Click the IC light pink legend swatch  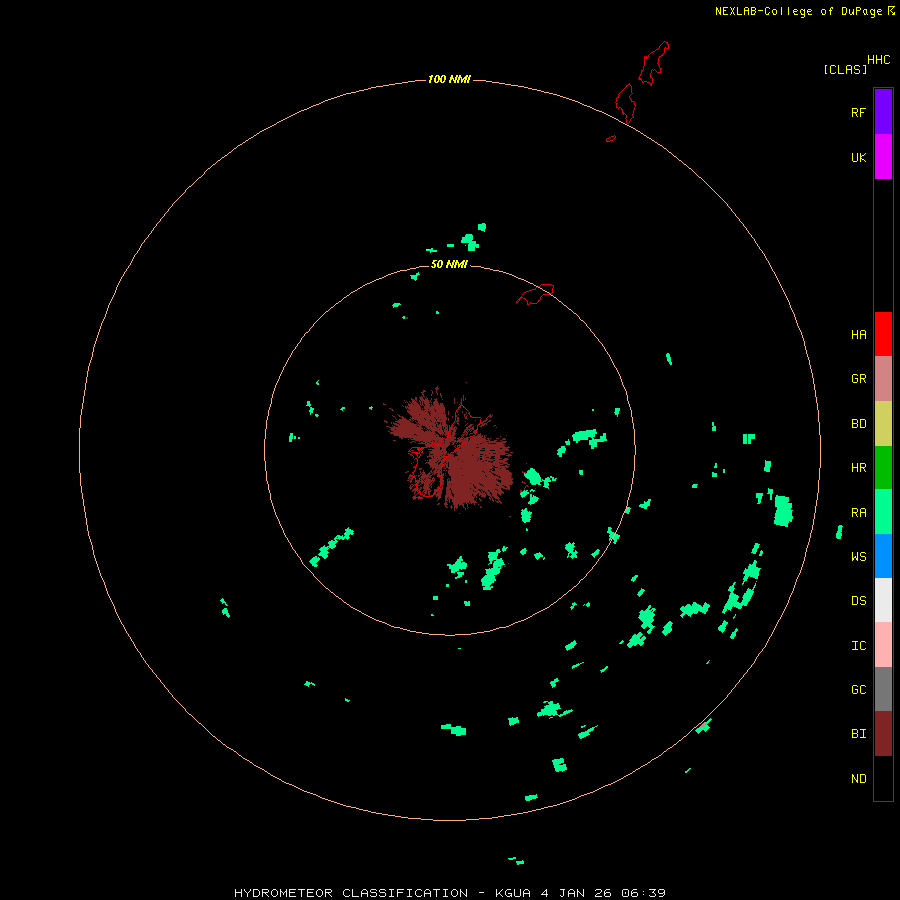coord(883,645)
